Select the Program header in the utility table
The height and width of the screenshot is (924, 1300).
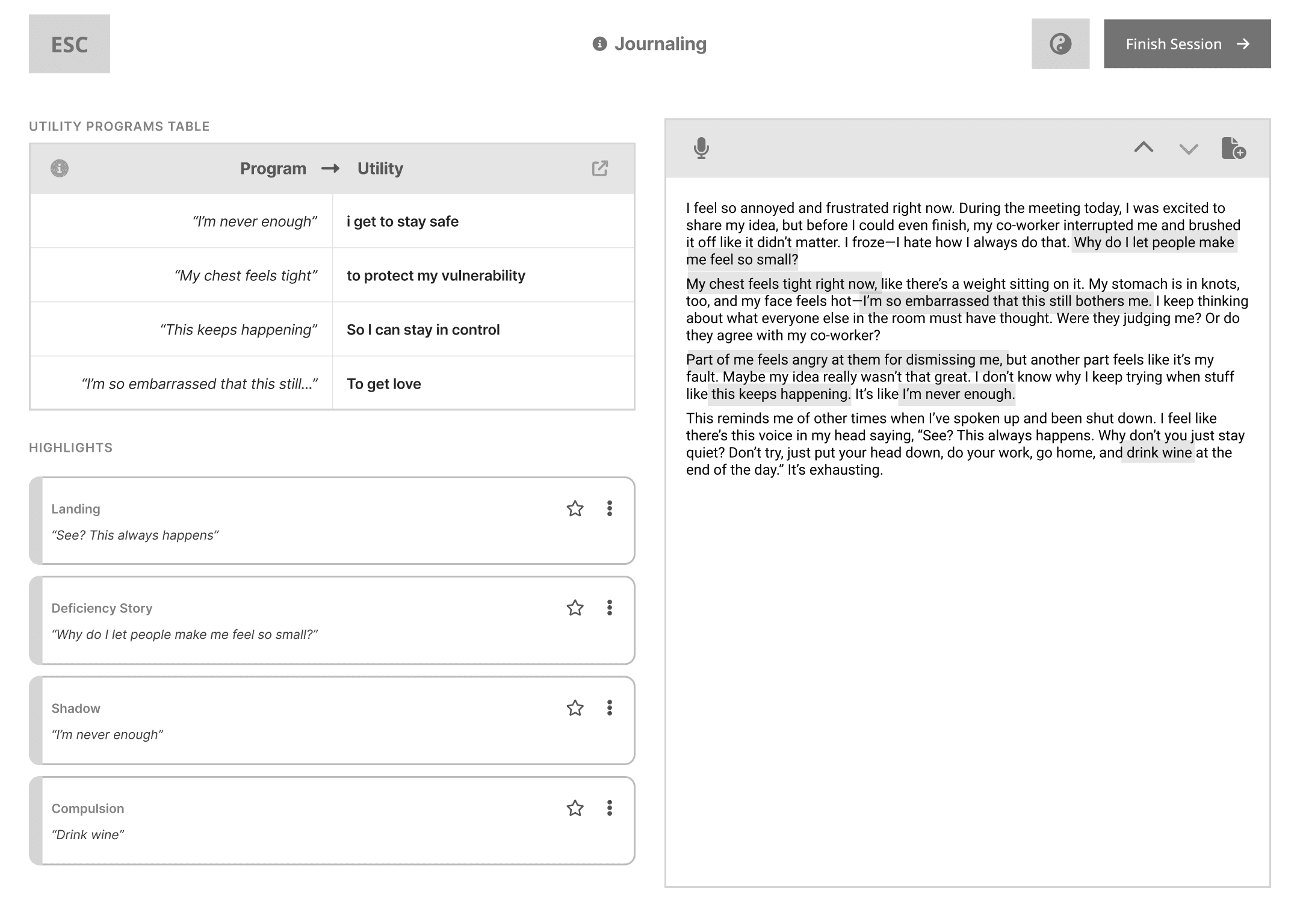(x=273, y=168)
